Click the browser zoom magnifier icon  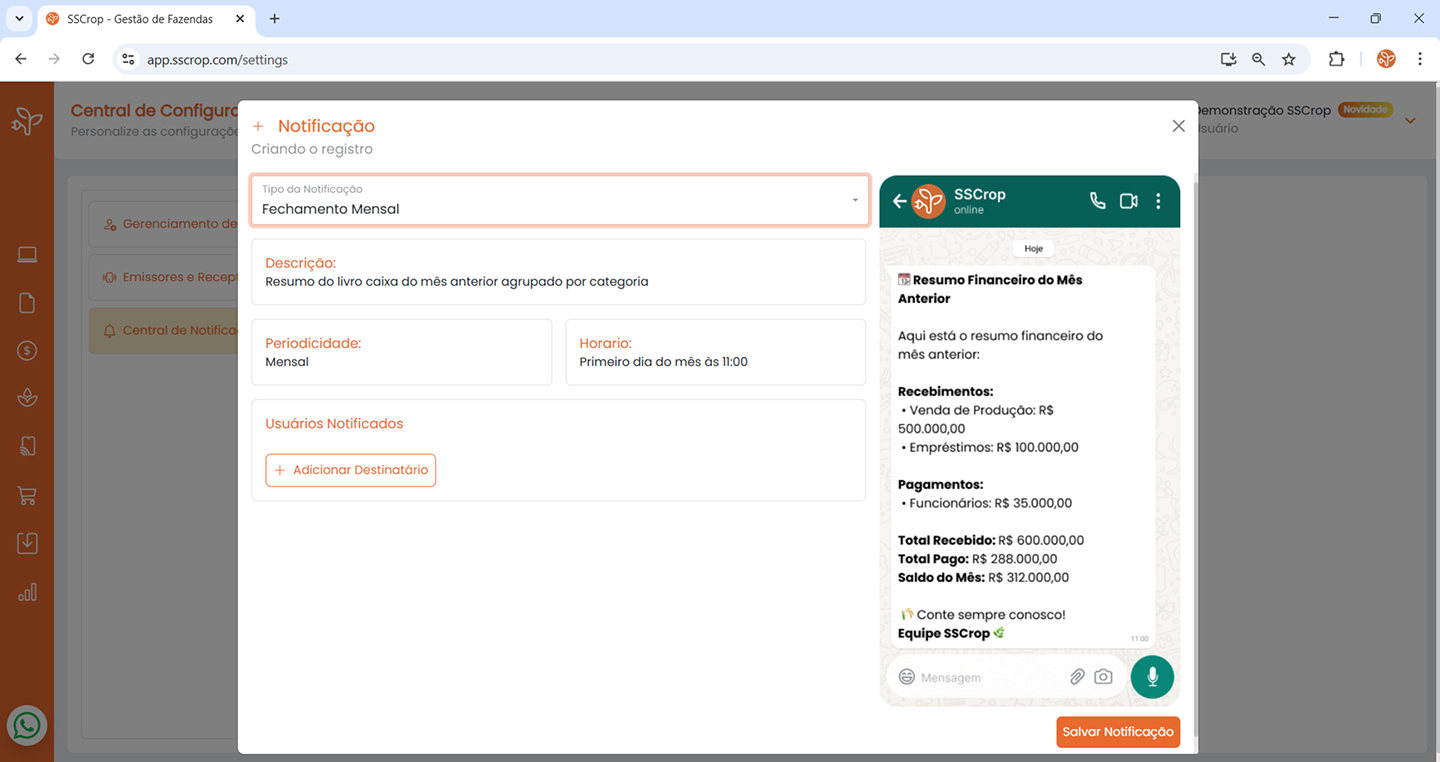[1258, 59]
